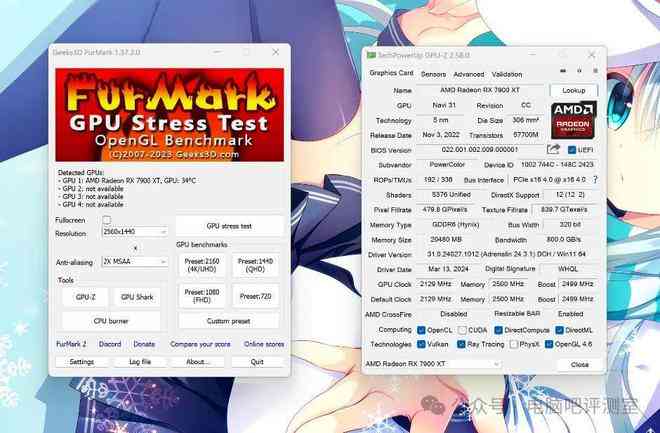Run Preset:720 benchmark
The image size is (660, 433).
click(255, 296)
